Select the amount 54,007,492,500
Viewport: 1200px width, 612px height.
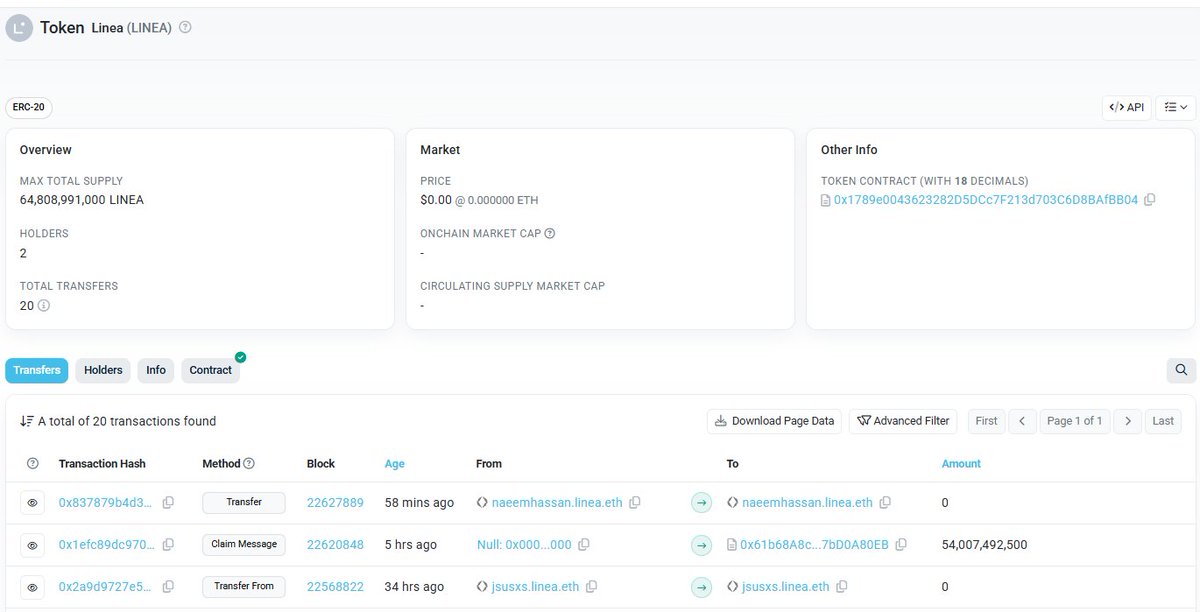point(984,545)
